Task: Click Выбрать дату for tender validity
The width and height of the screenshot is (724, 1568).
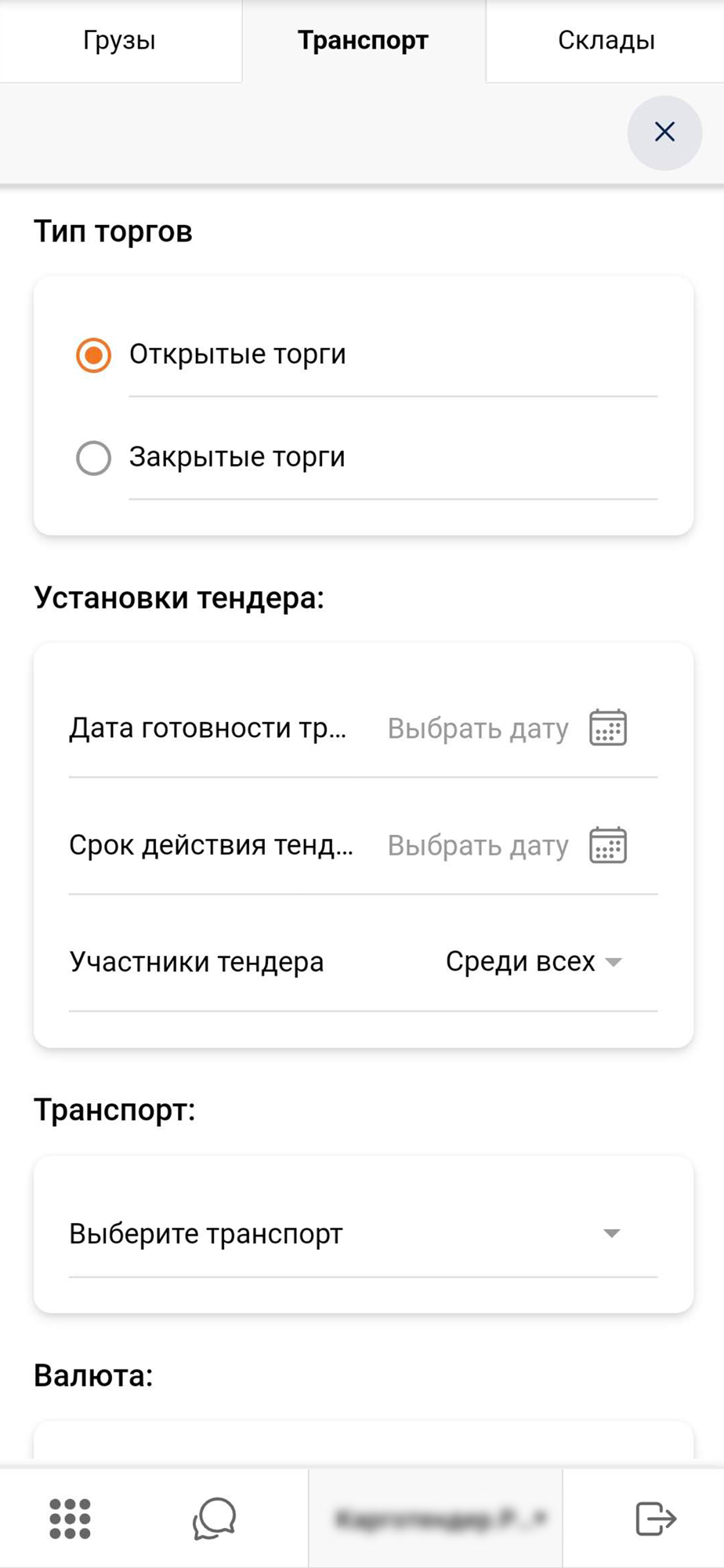Action: [x=478, y=846]
